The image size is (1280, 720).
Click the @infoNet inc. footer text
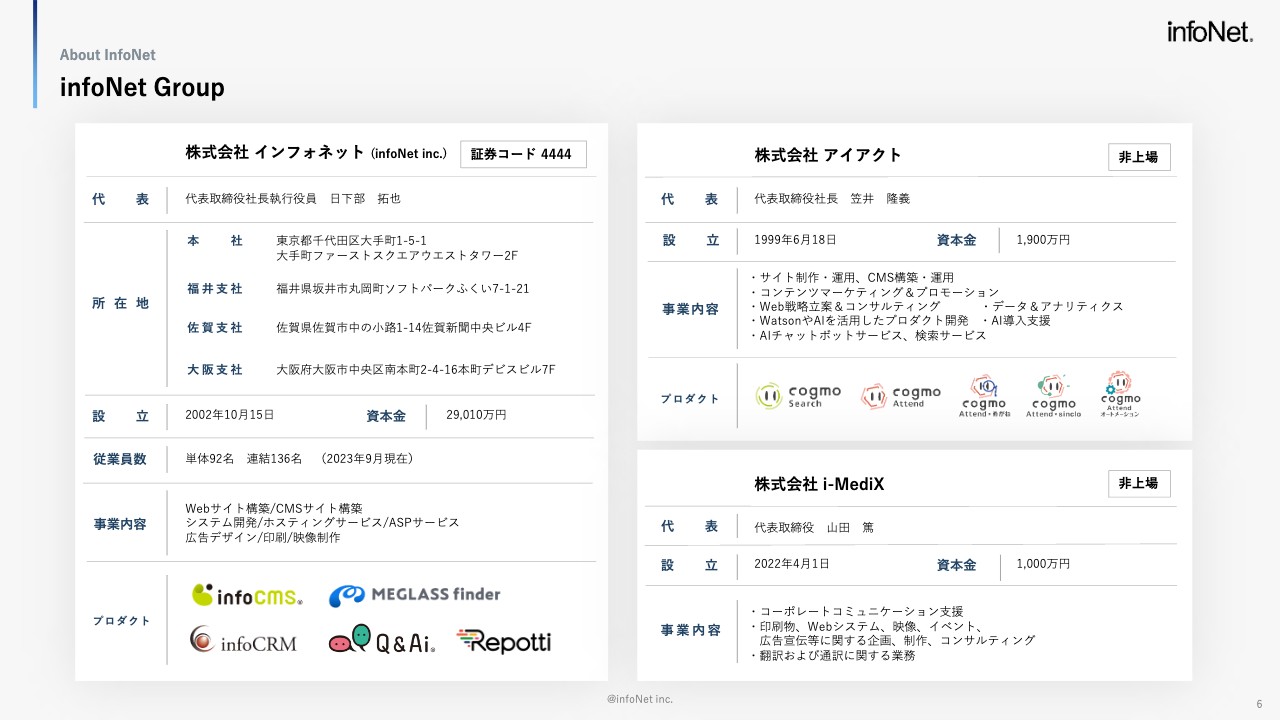640,699
